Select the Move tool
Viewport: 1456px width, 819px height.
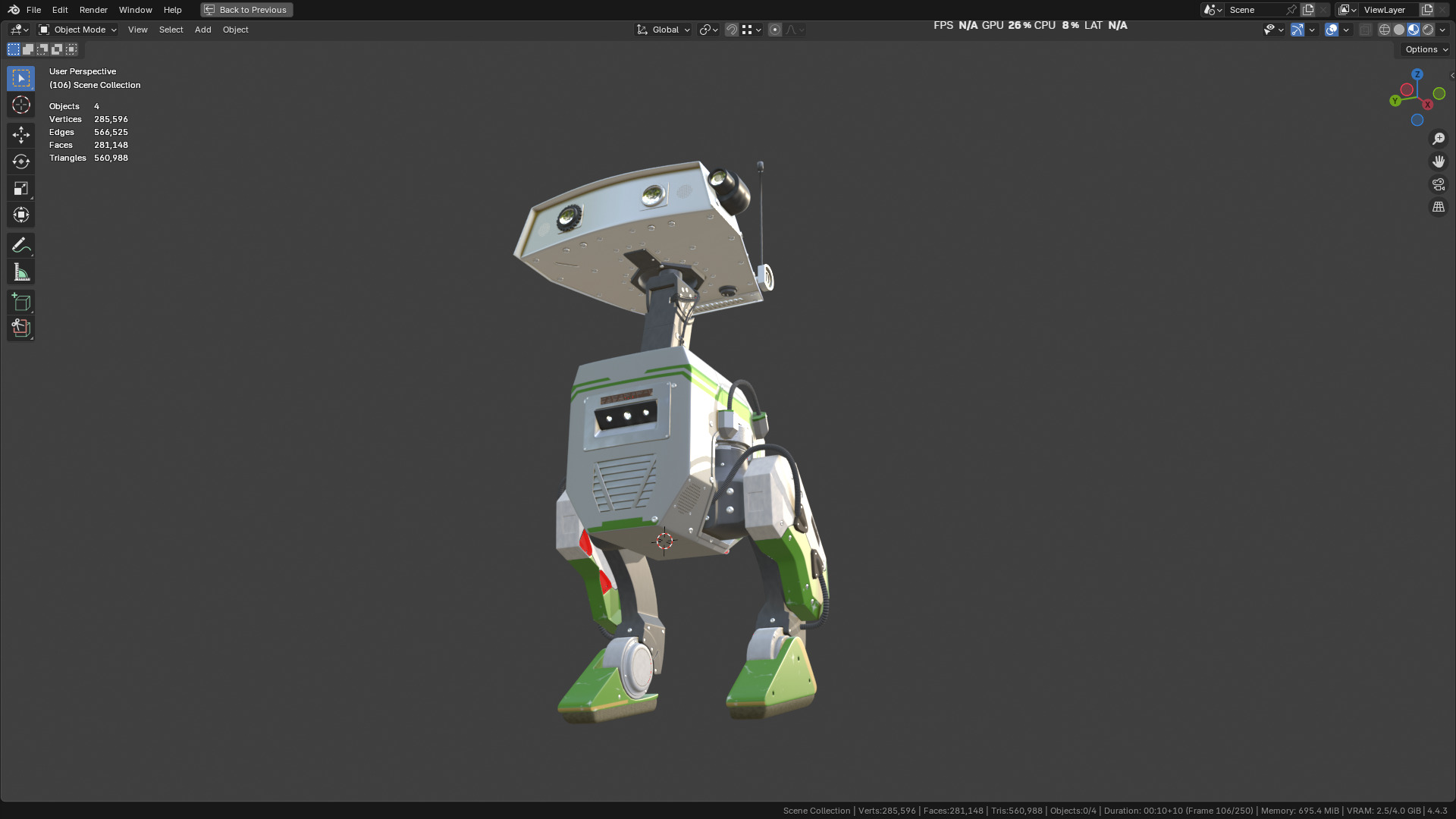click(x=20, y=135)
